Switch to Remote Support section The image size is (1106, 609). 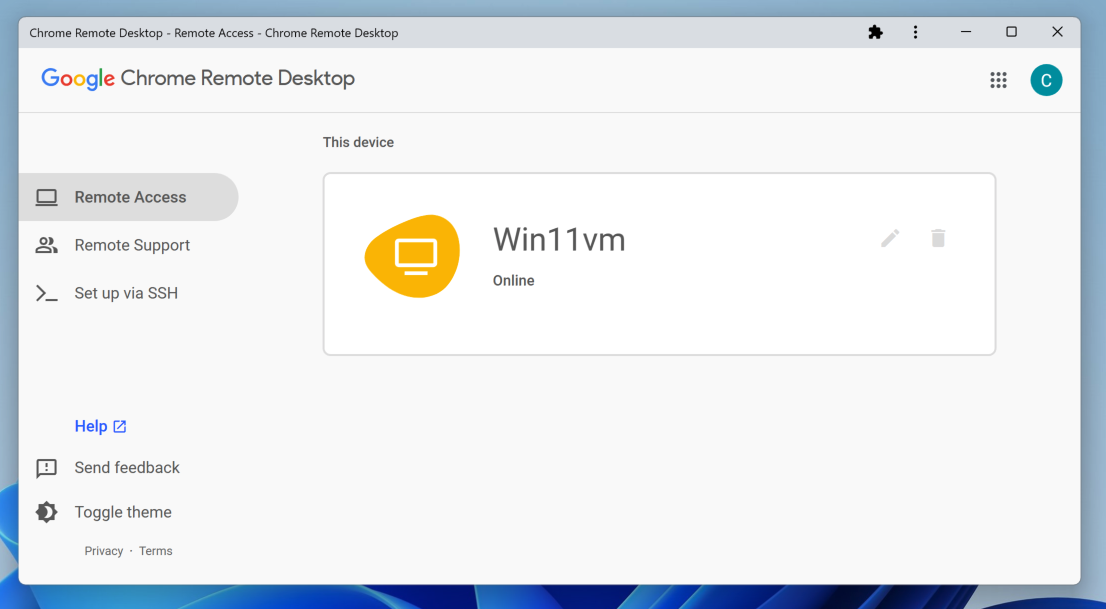[x=131, y=245]
